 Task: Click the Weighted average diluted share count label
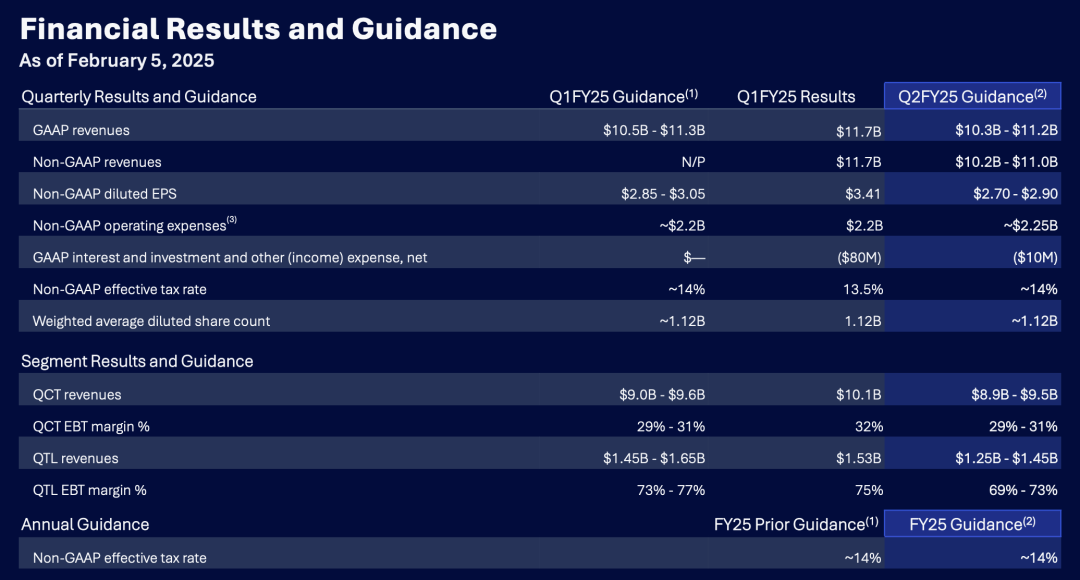pos(151,321)
